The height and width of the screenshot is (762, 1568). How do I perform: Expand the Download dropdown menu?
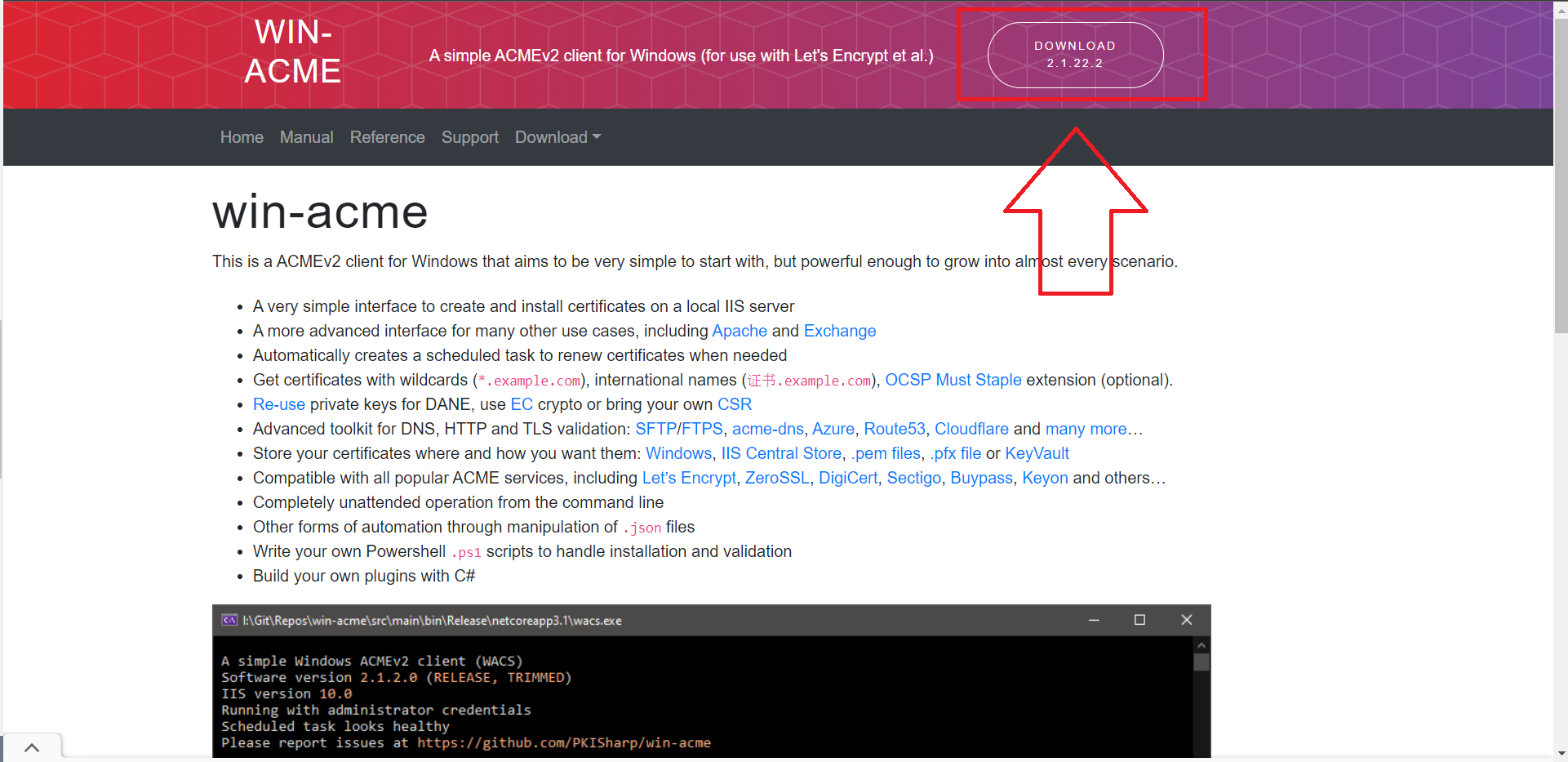(558, 137)
